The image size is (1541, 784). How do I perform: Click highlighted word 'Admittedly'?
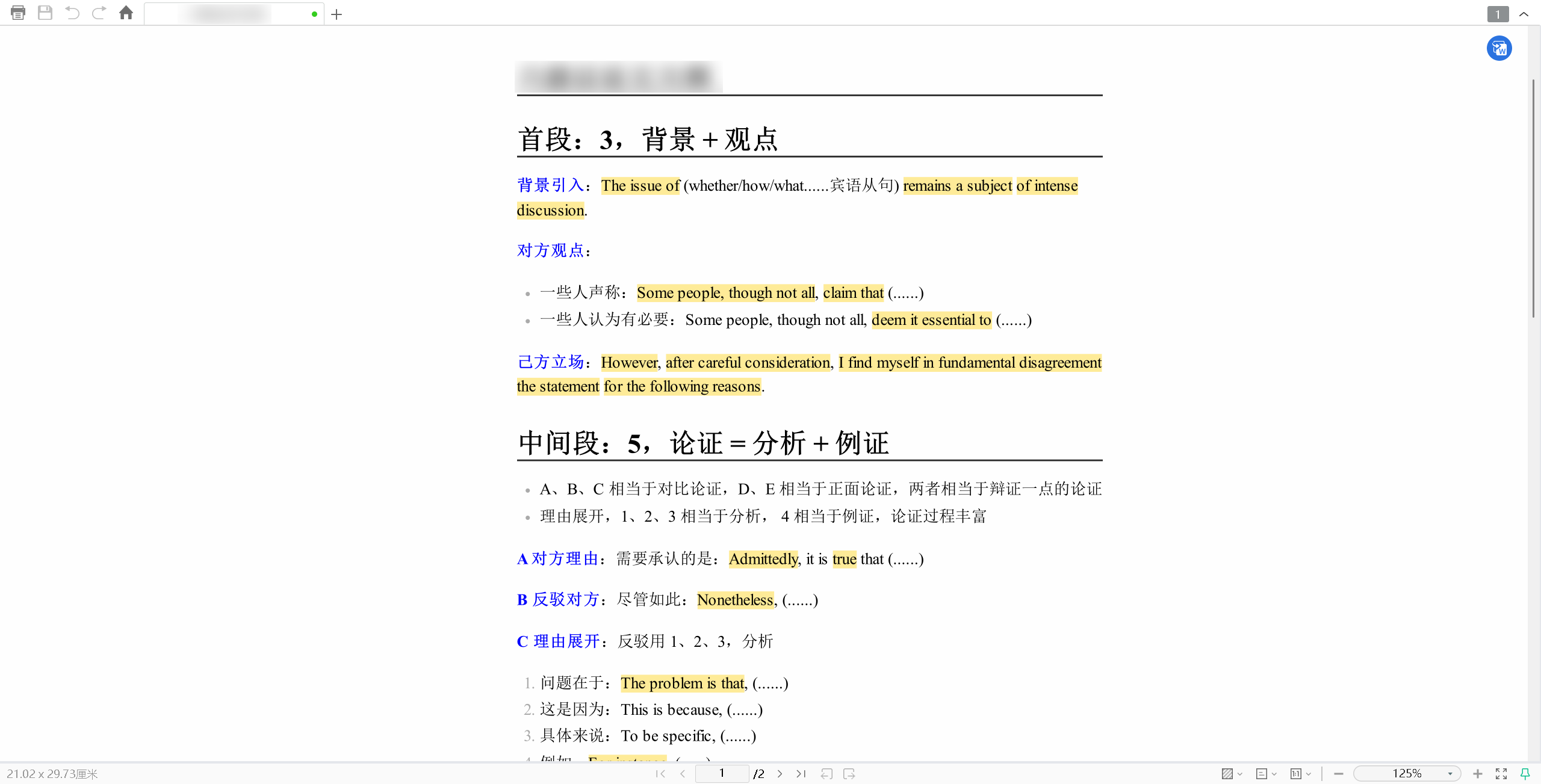pyautogui.click(x=763, y=560)
